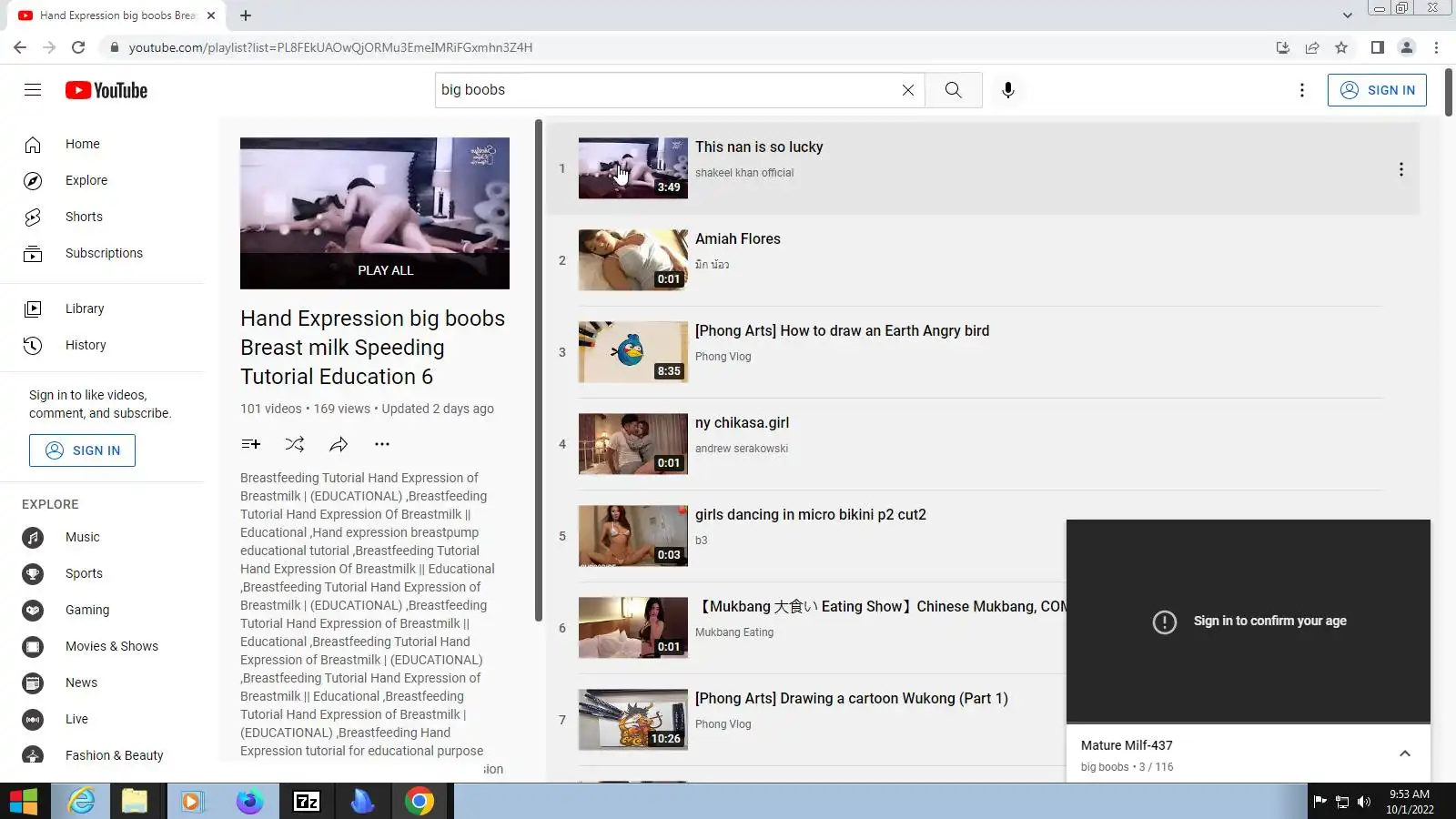This screenshot has height=819, width=1456.
Task: Open the 'This nan is so lucky' video title
Action: [759, 147]
